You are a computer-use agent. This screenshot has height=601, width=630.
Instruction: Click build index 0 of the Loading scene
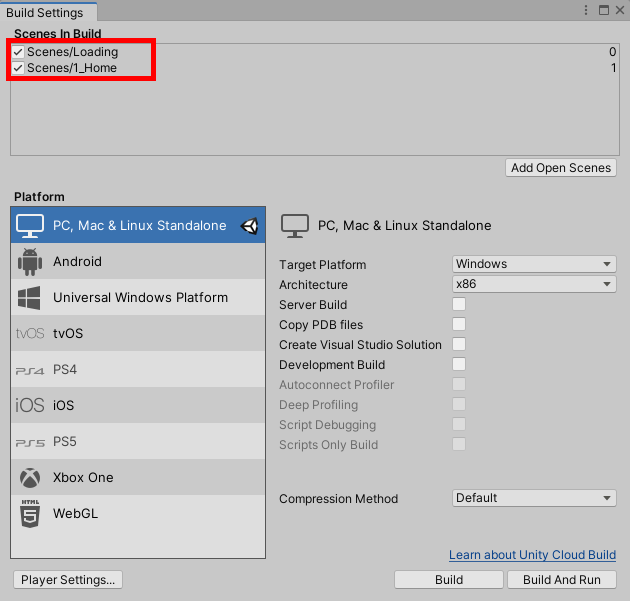(x=612, y=52)
